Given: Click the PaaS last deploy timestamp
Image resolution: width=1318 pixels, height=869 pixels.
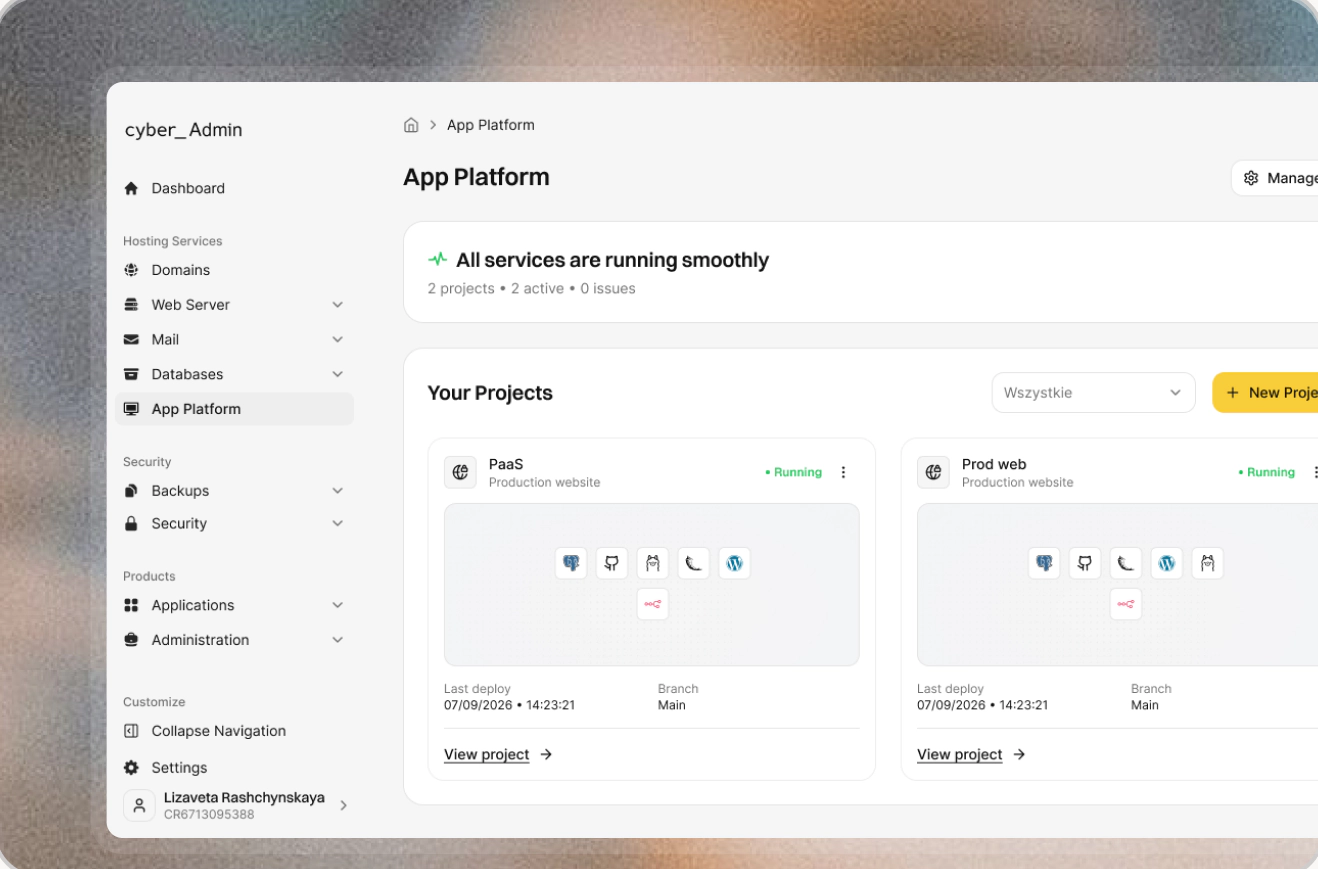Looking at the screenshot, I should tap(509, 705).
